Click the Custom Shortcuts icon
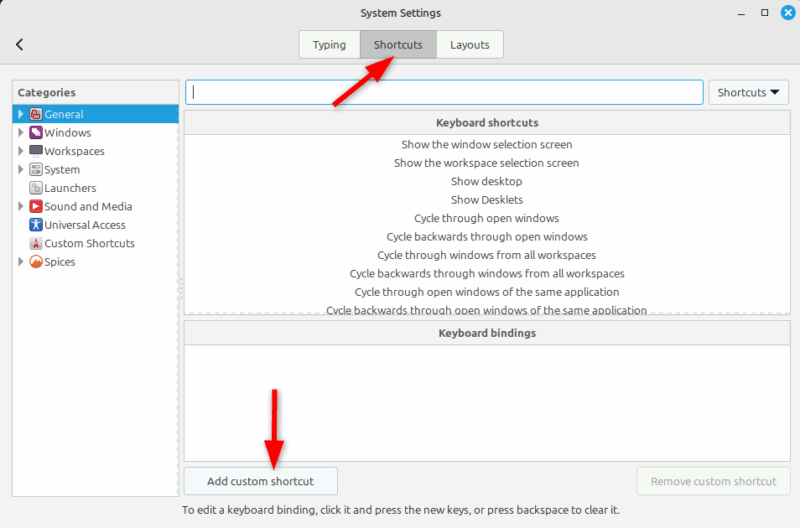This screenshot has width=800, height=528. coord(36,243)
